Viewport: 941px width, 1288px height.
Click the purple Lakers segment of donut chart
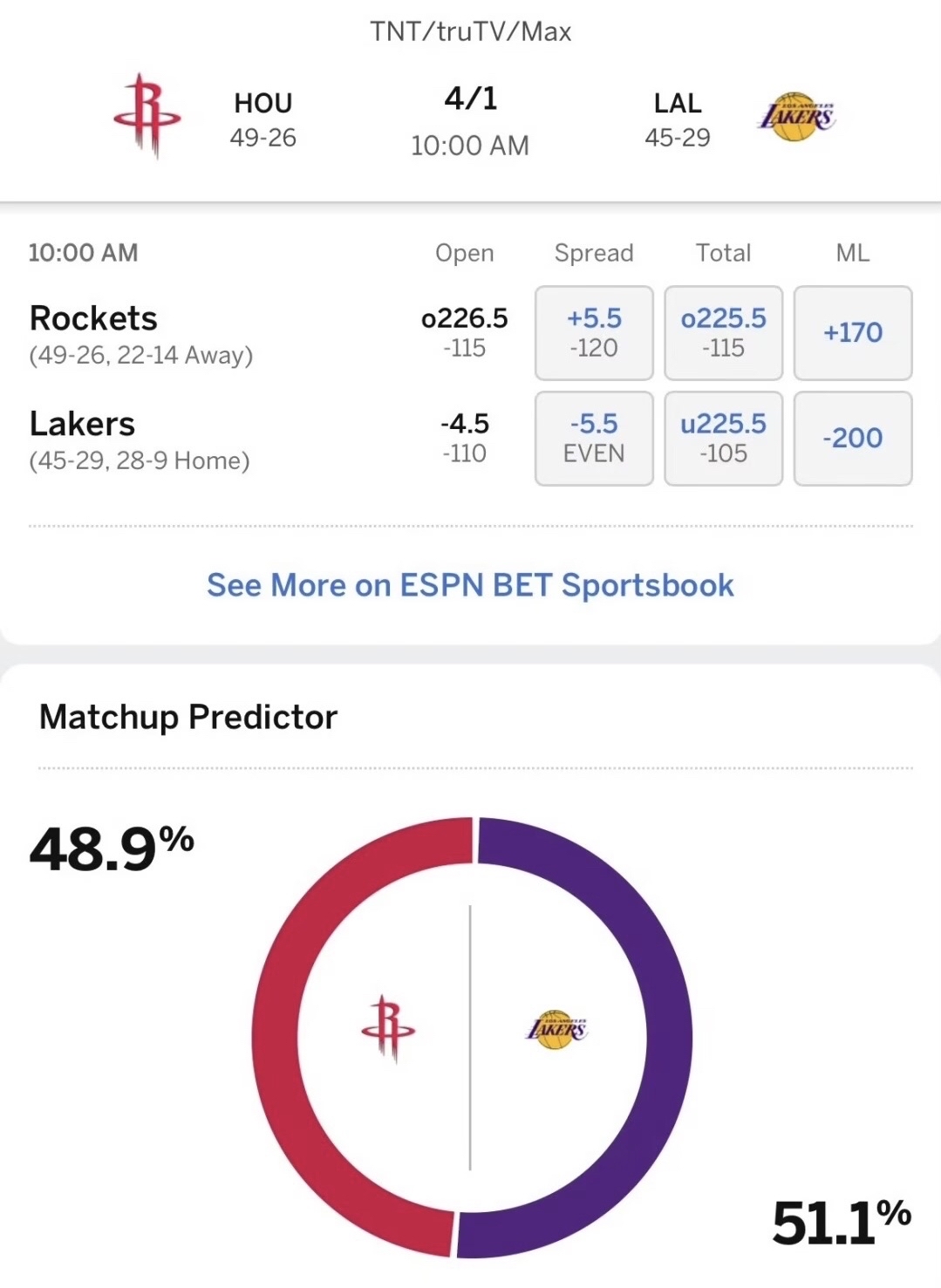pos(668,1038)
